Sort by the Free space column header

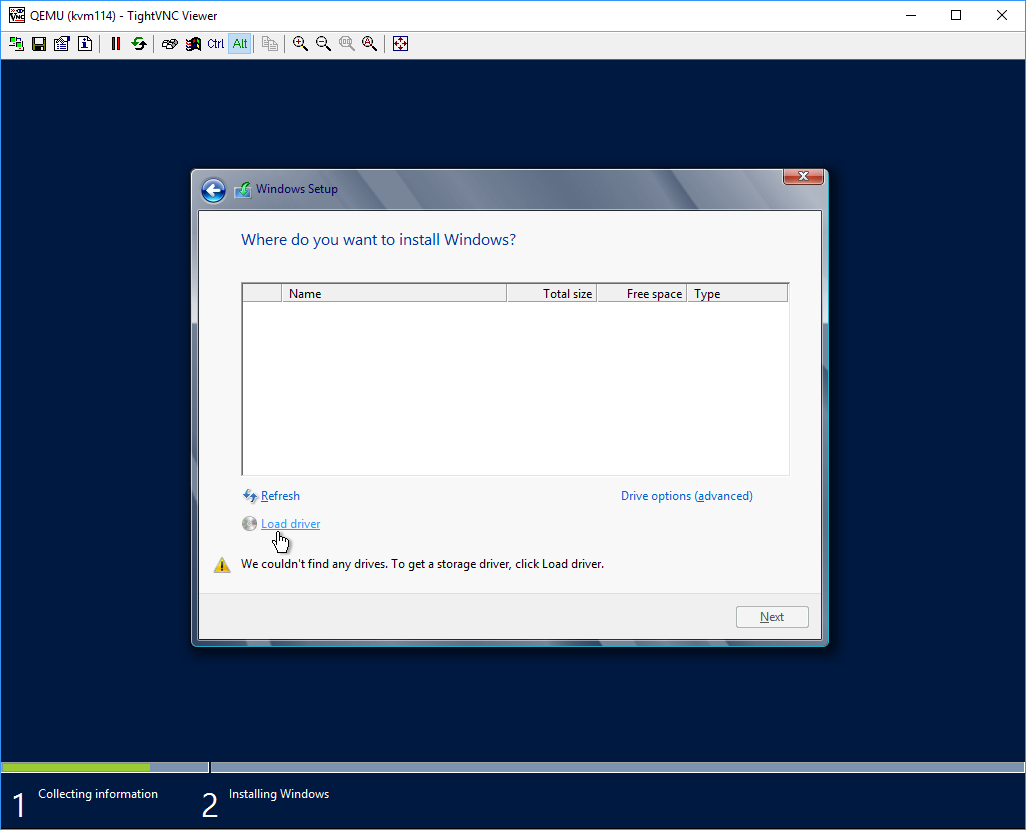tap(642, 293)
